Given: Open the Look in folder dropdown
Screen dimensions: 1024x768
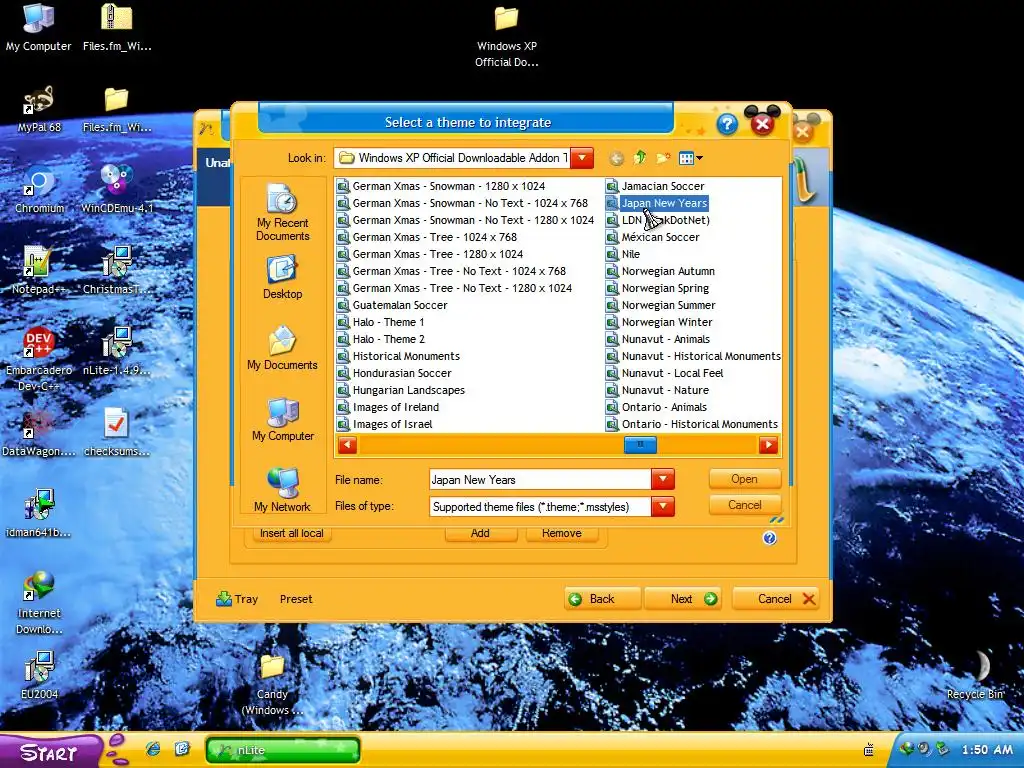Looking at the screenshot, I should click(582, 158).
